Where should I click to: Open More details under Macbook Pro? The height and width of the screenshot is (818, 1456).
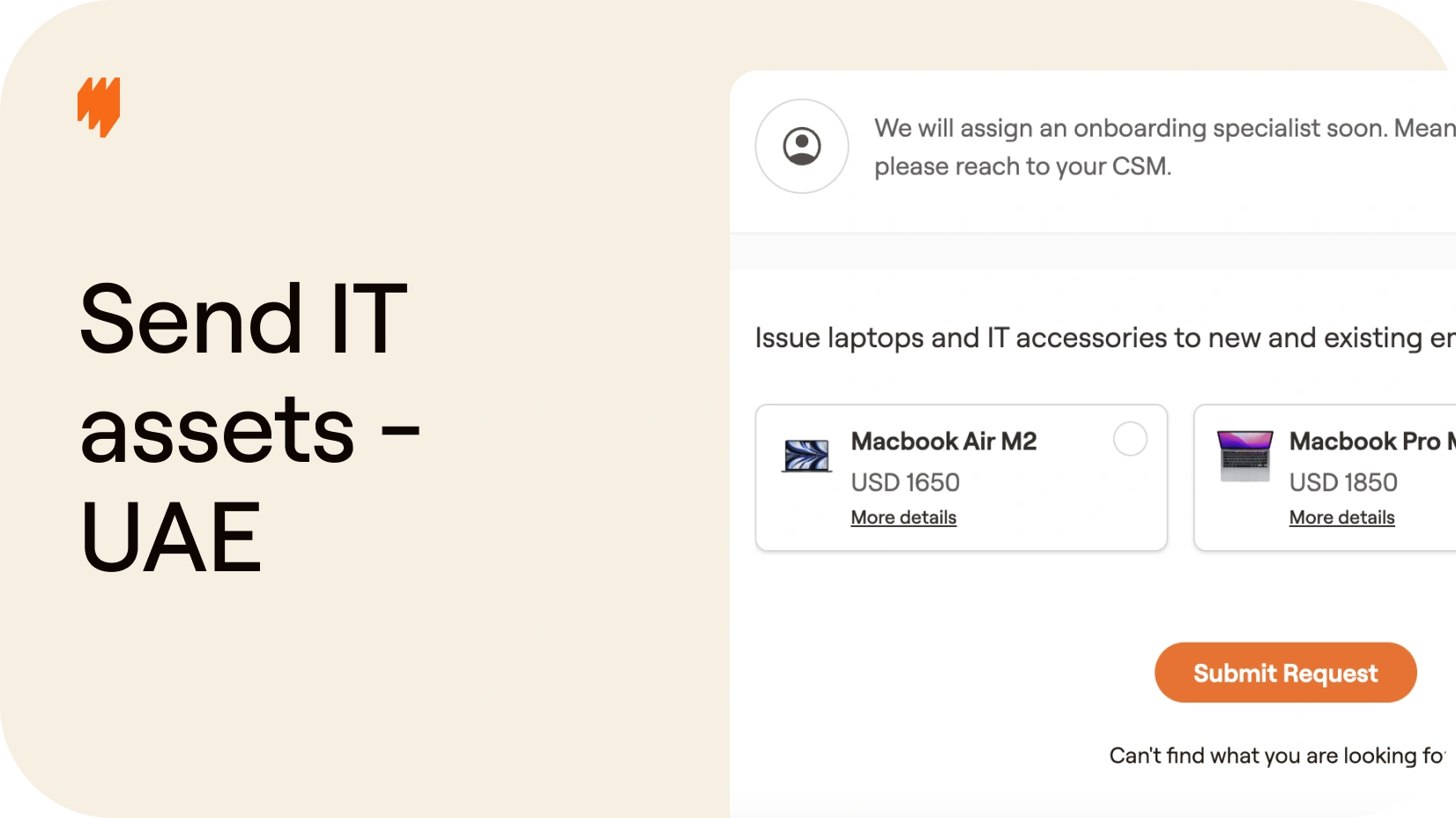tap(1341, 517)
